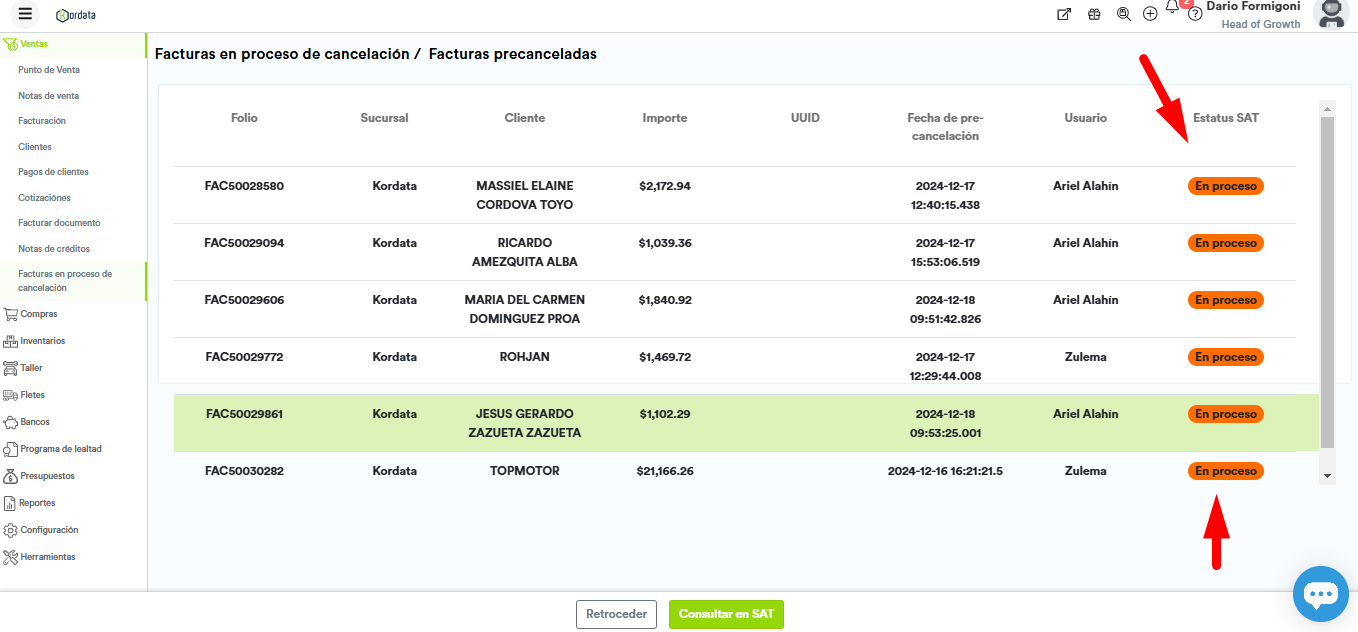Expand the Inventarios sidebar section
The image size is (1358, 632).
coord(42,341)
